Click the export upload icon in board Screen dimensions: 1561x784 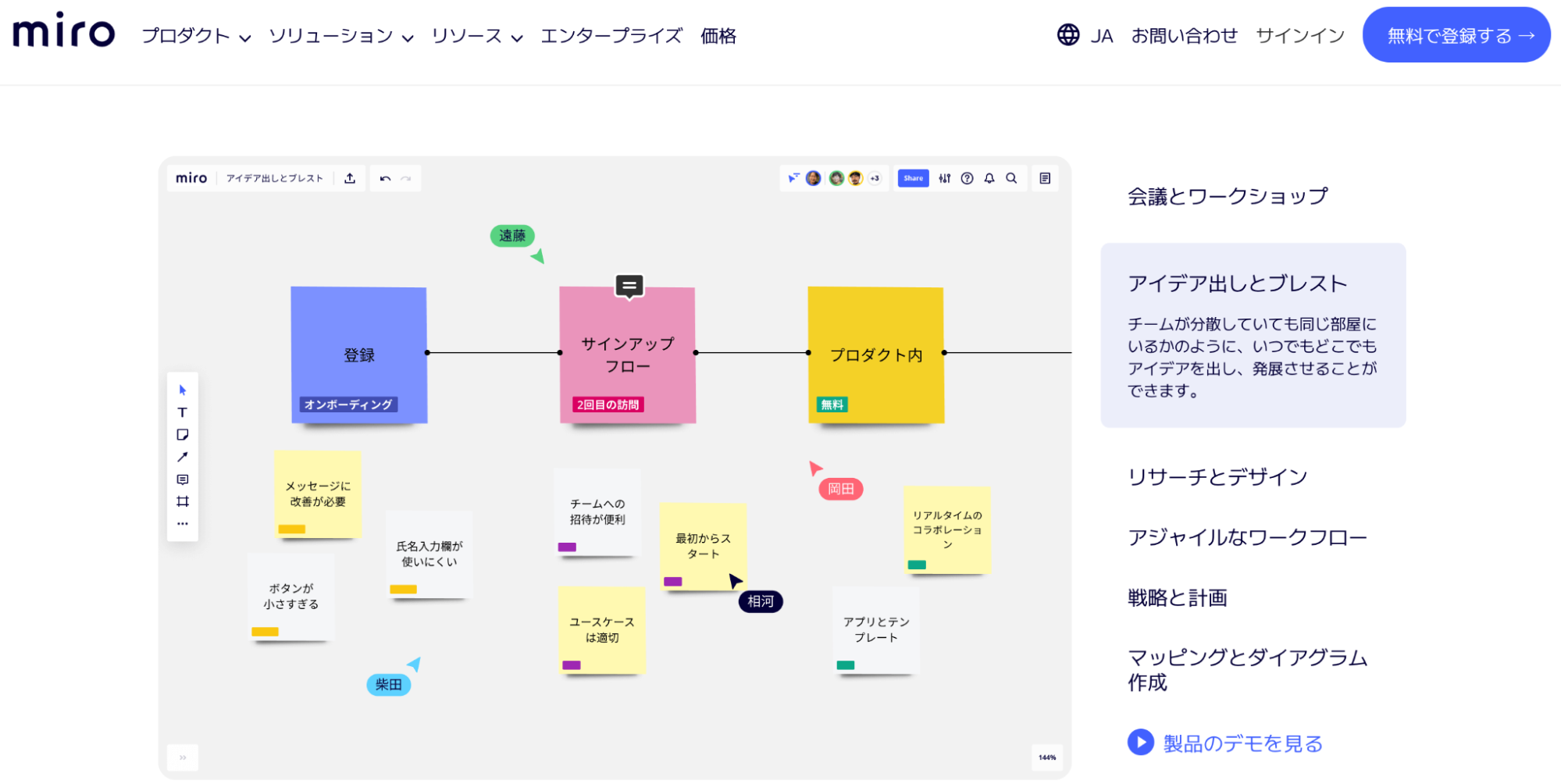pyautogui.click(x=350, y=178)
